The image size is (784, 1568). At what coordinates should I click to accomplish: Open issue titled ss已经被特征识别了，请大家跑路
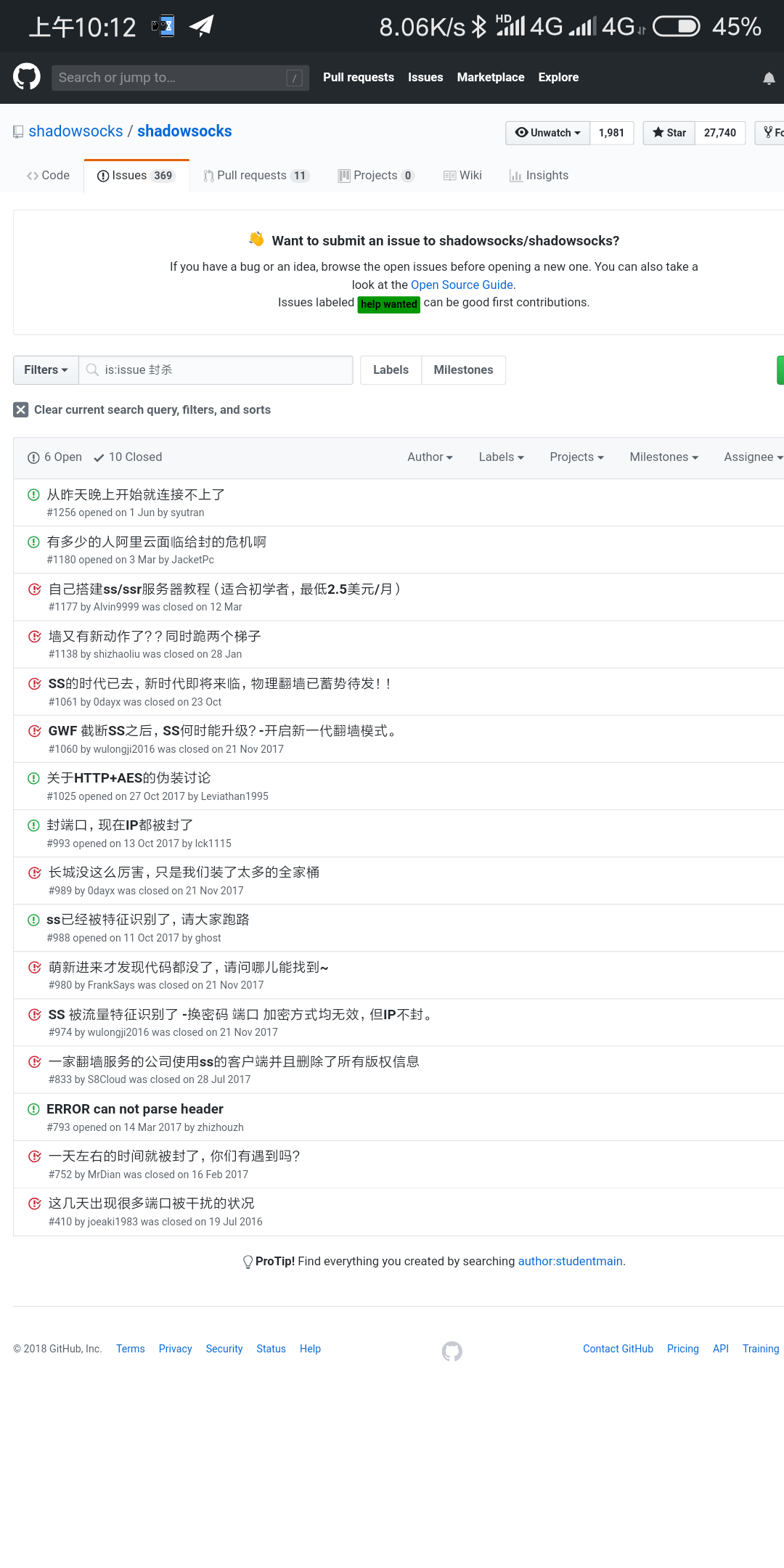148,920
